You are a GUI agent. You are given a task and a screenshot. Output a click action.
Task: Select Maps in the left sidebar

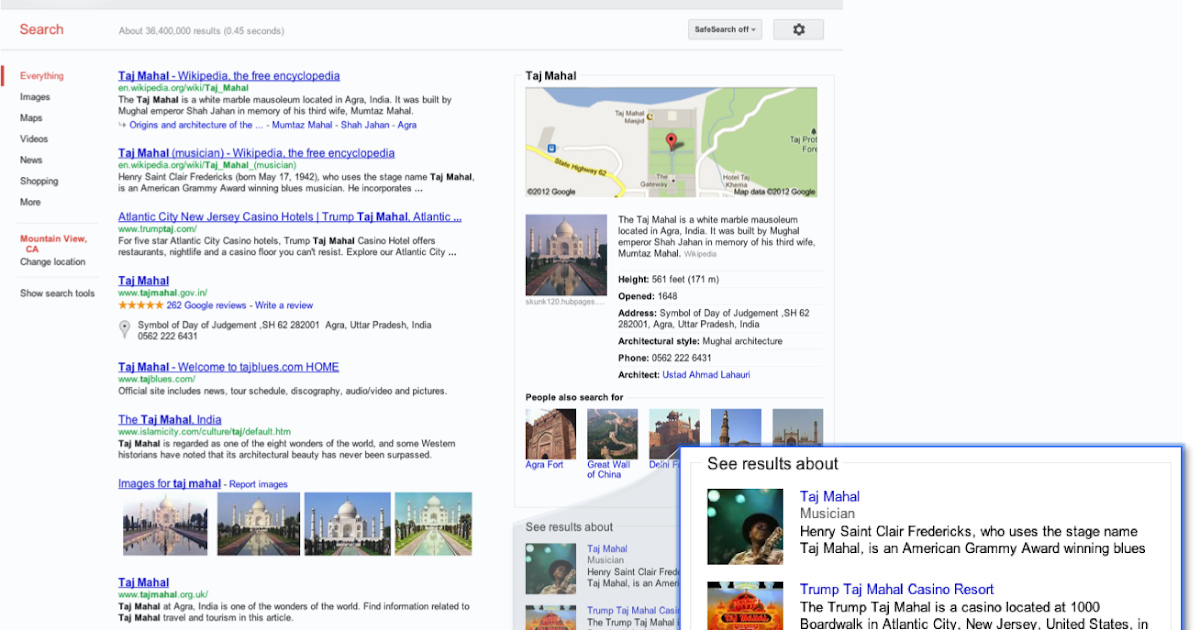31,118
